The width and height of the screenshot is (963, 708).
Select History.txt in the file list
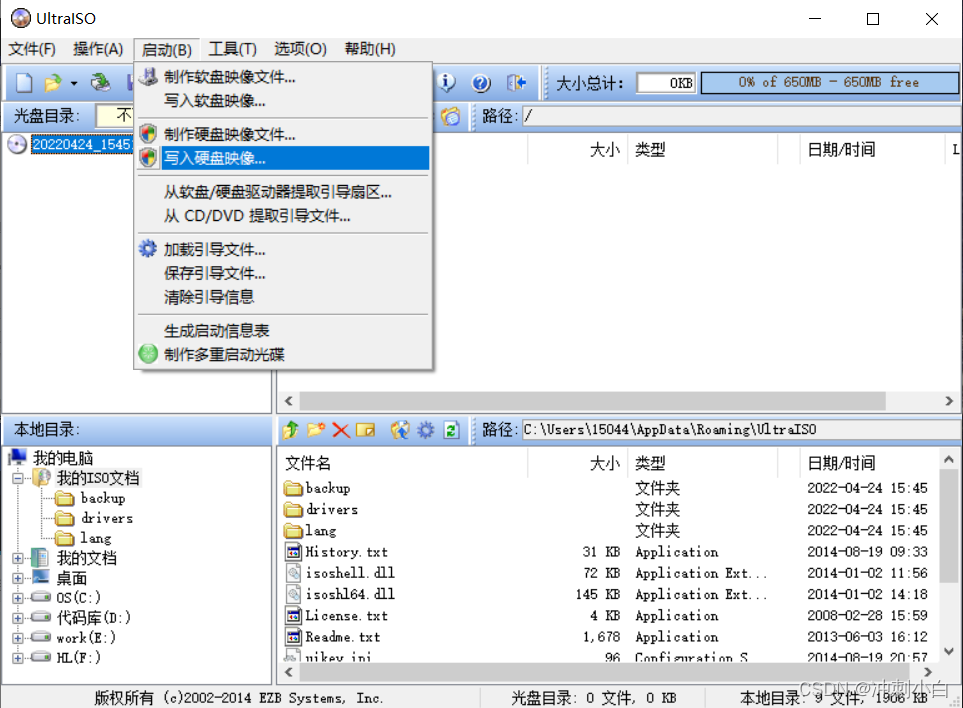click(x=346, y=552)
